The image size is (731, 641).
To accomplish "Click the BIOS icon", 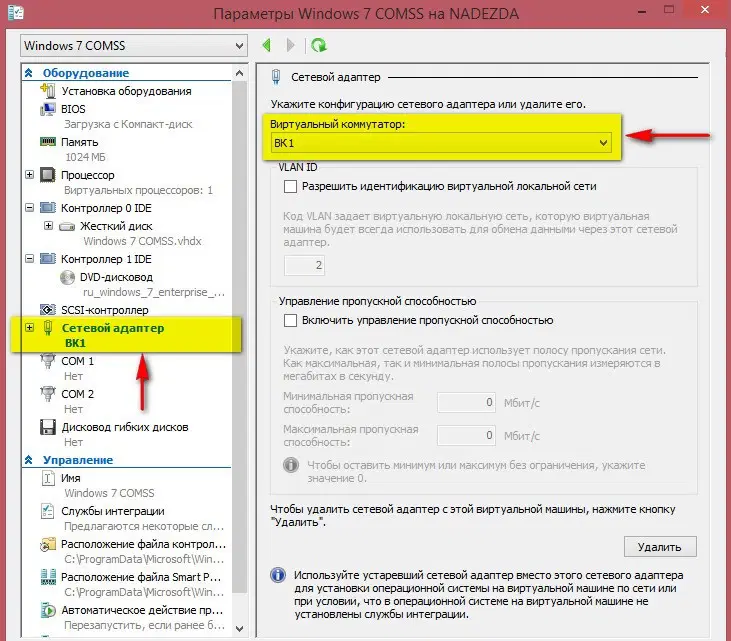I will point(48,109).
